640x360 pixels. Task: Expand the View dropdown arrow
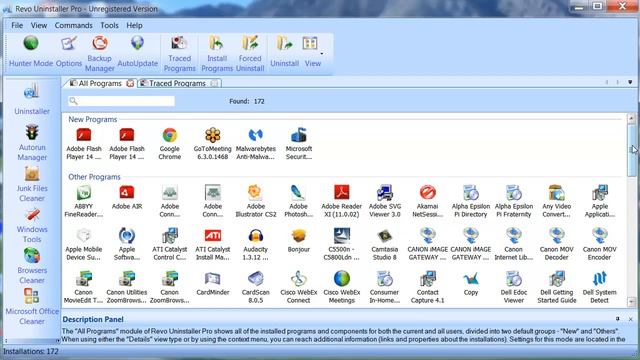(x=322, y=53)
